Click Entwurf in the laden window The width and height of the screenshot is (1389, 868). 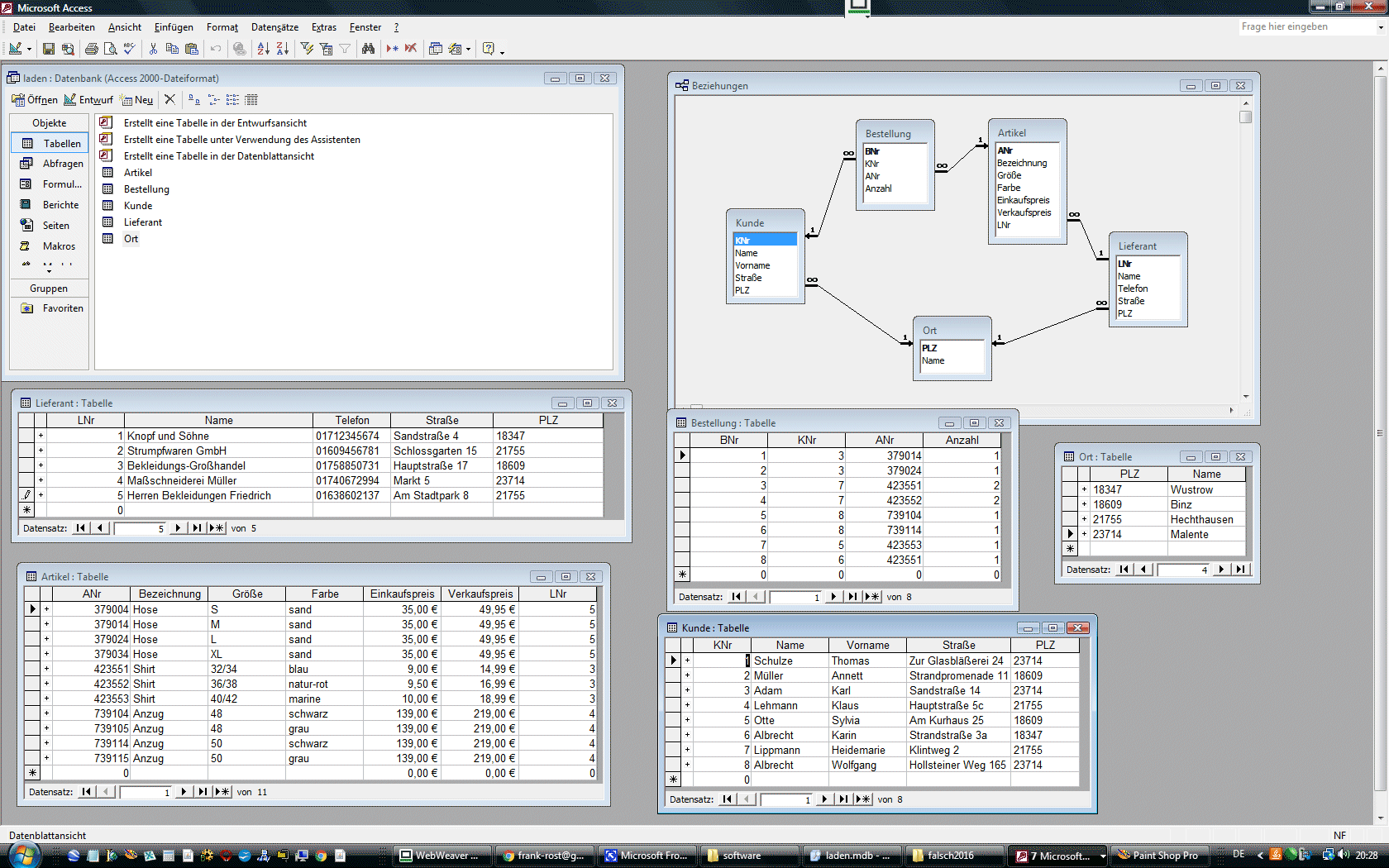tap(88, 99)
